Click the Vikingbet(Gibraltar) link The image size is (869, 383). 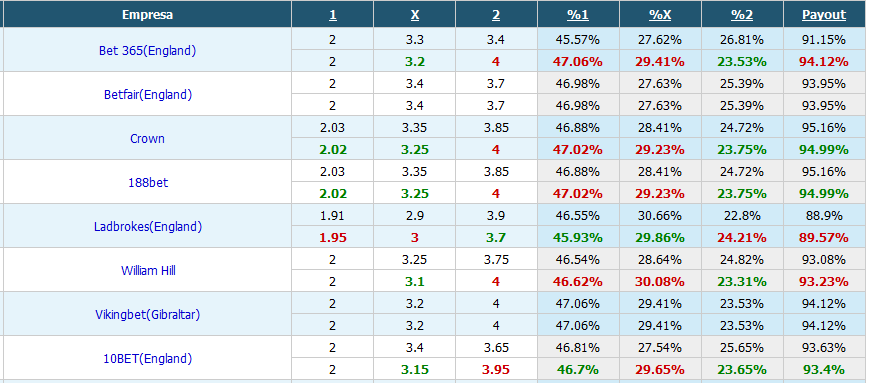(x=147, y=314)
